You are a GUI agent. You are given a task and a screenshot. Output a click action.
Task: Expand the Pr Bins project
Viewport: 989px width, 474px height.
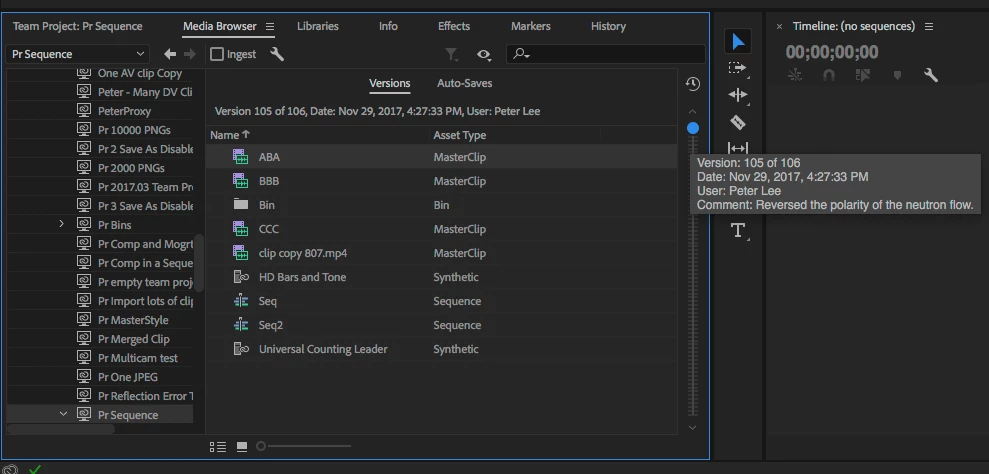[61, 224]
